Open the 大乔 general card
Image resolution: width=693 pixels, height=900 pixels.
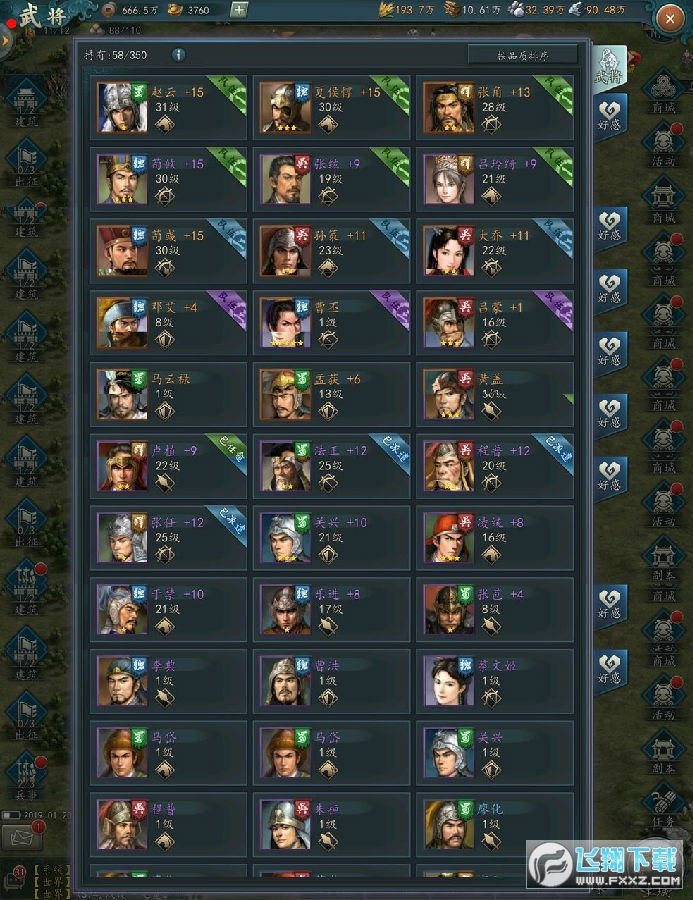[494, 251]
